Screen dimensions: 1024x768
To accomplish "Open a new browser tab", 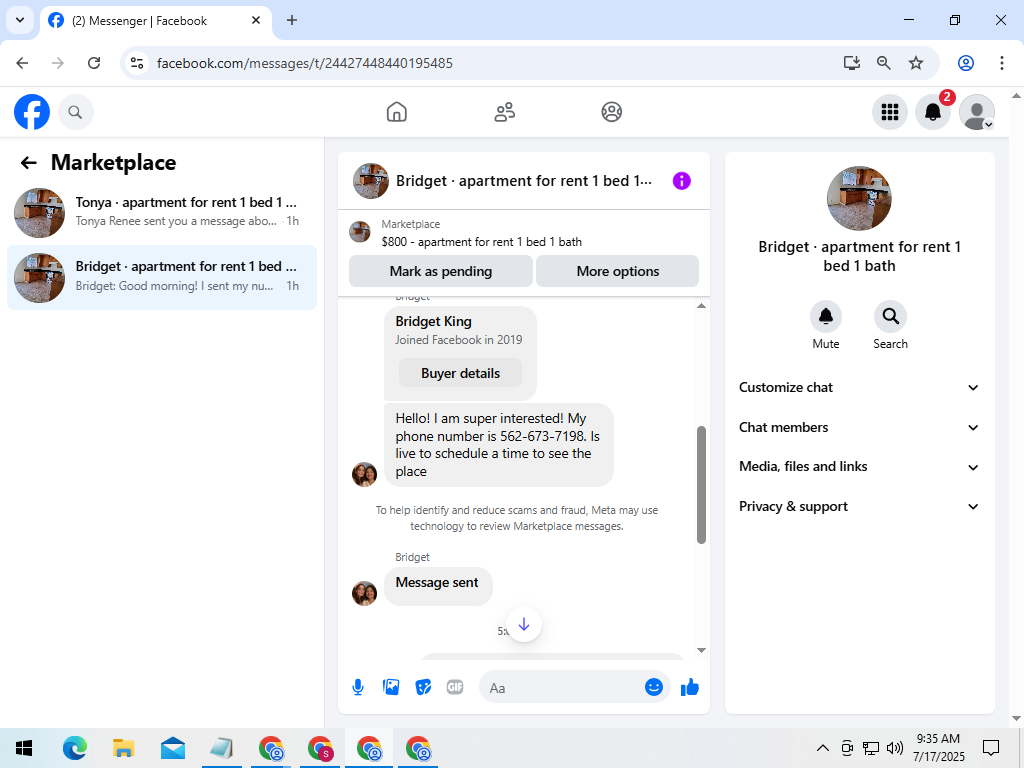I will [x=292, y=20].
